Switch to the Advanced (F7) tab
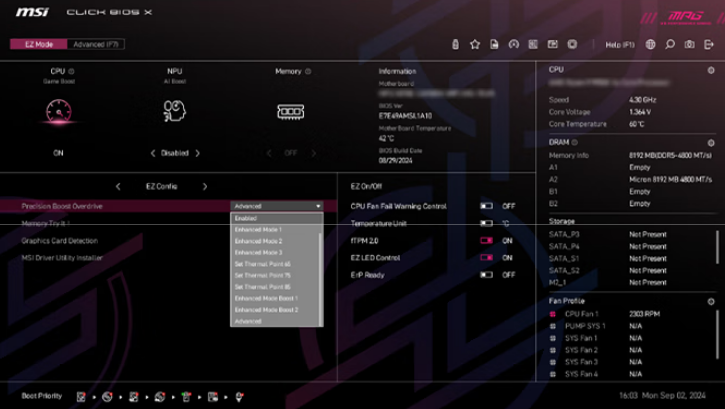This screenshot has height=409, width=725. (x=96, y=44)
